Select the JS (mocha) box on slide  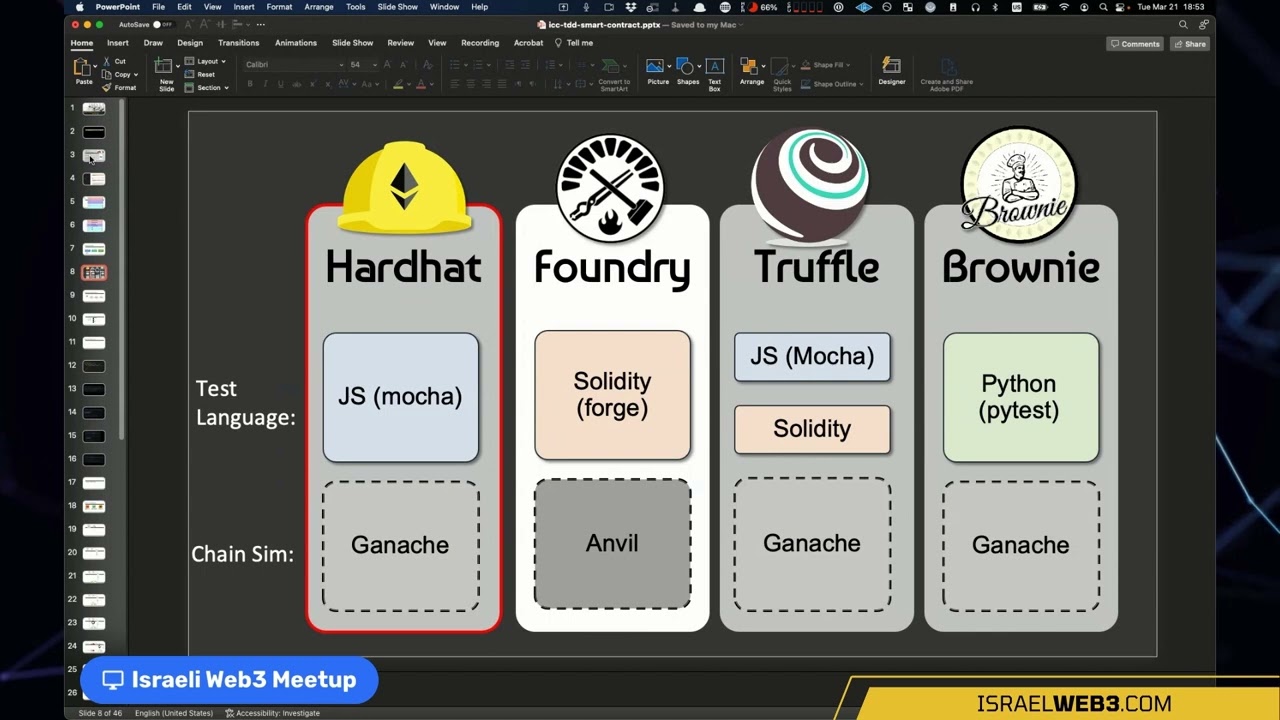[x=400, y=397]
